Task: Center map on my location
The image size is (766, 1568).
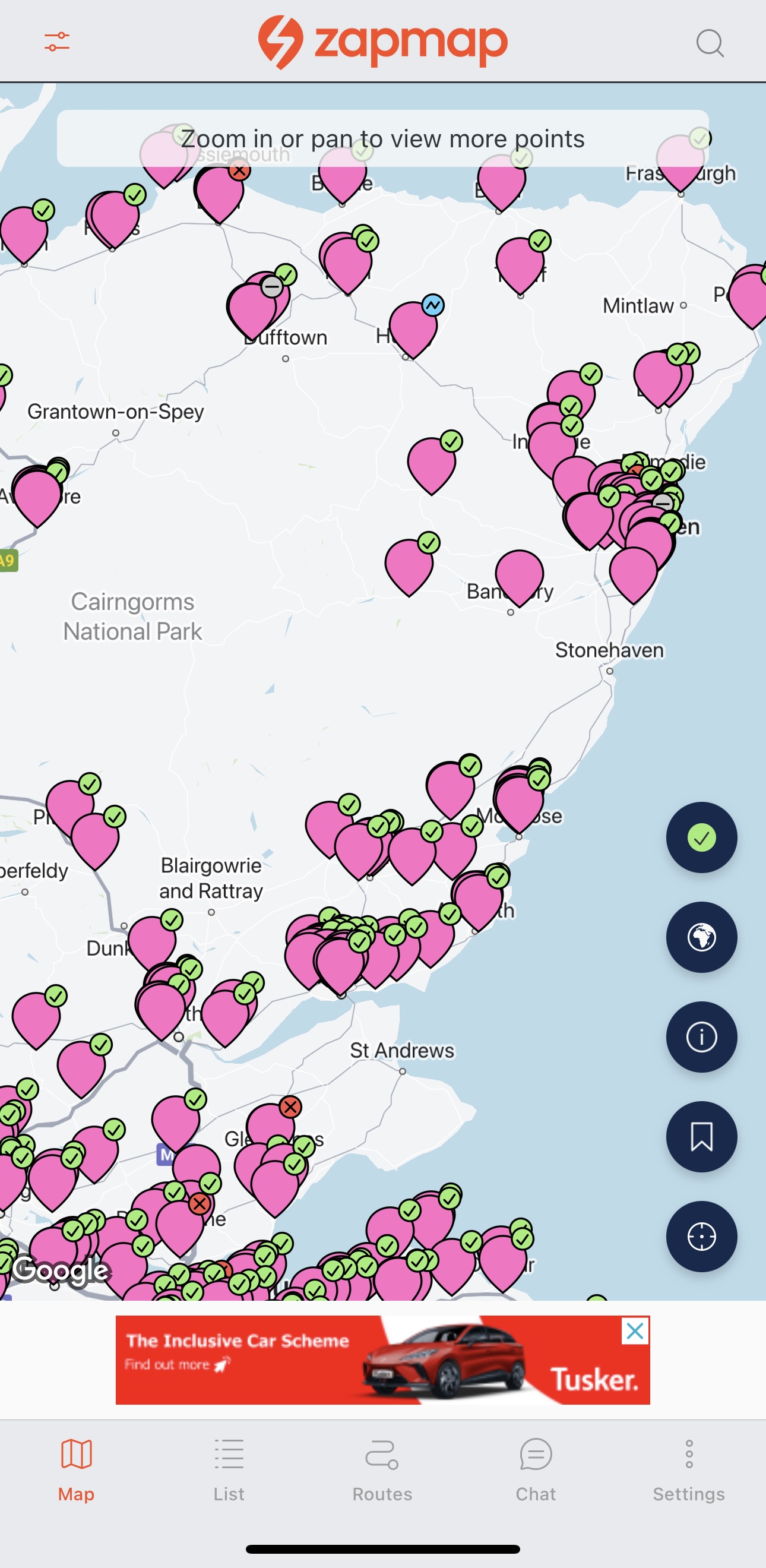Action: pos(701,1237)
